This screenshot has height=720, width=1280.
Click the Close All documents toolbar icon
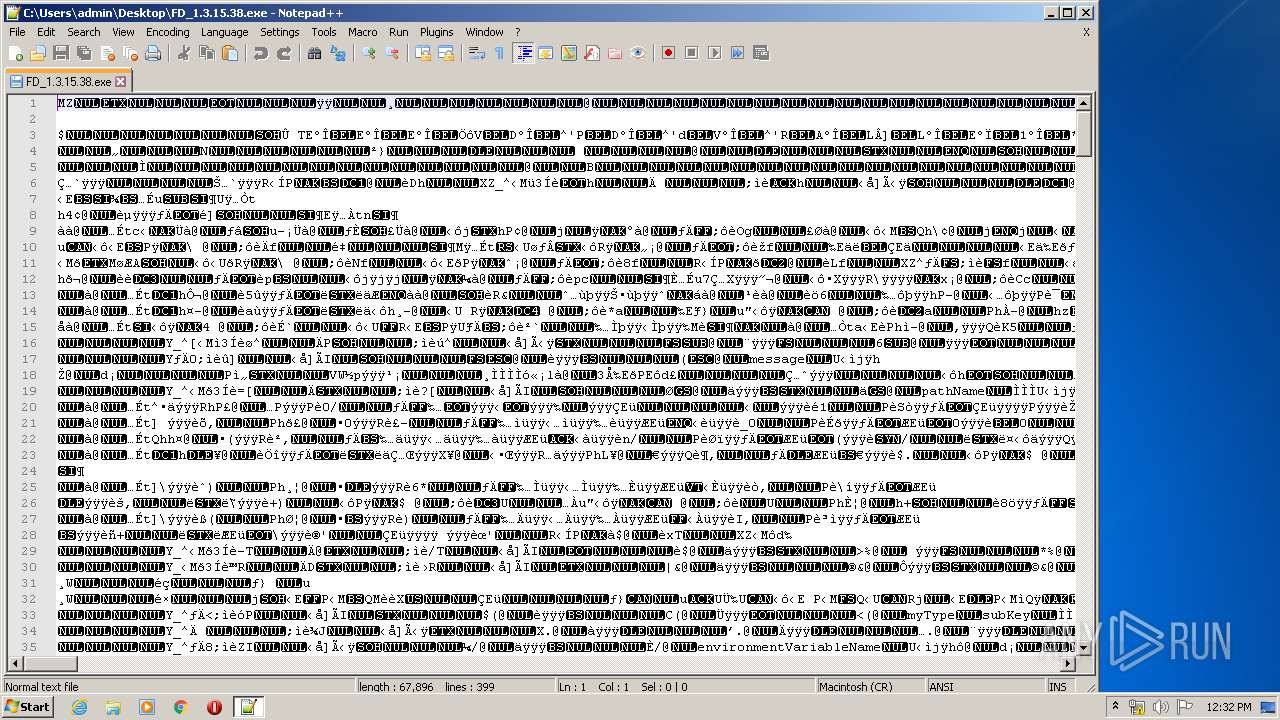coord(128,53)
